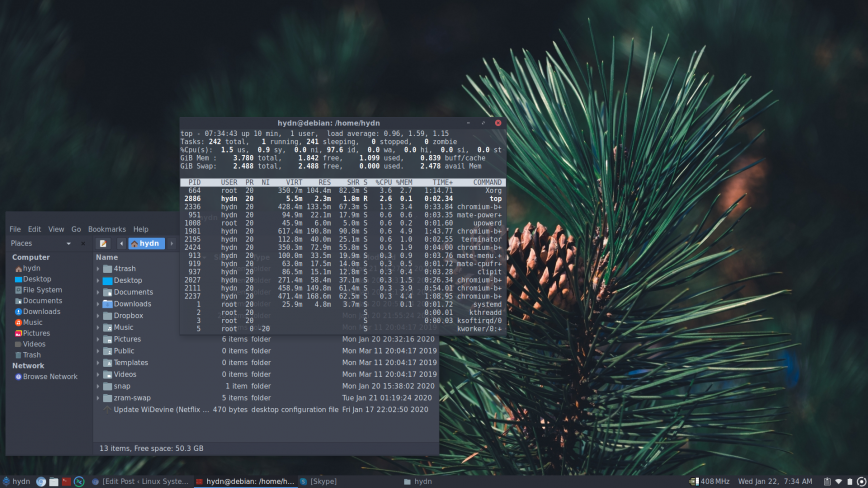Viewport: 868px width, 488px height.
Task: Select the Public folder icon
Action: point(108,351)
